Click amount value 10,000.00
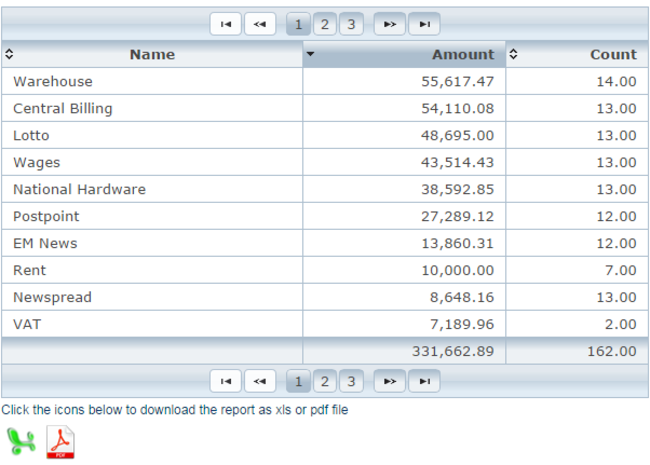 point(458,270)
